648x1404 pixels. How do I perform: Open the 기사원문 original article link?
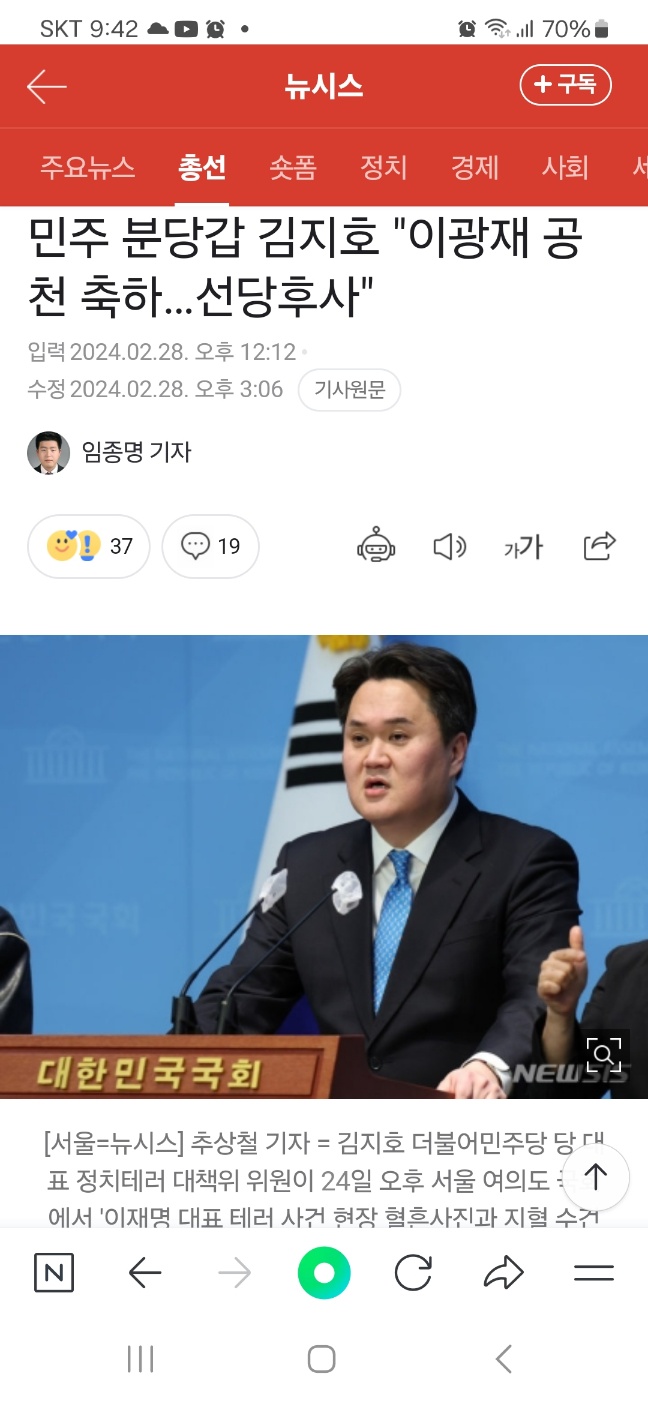[x=349, y=390]
